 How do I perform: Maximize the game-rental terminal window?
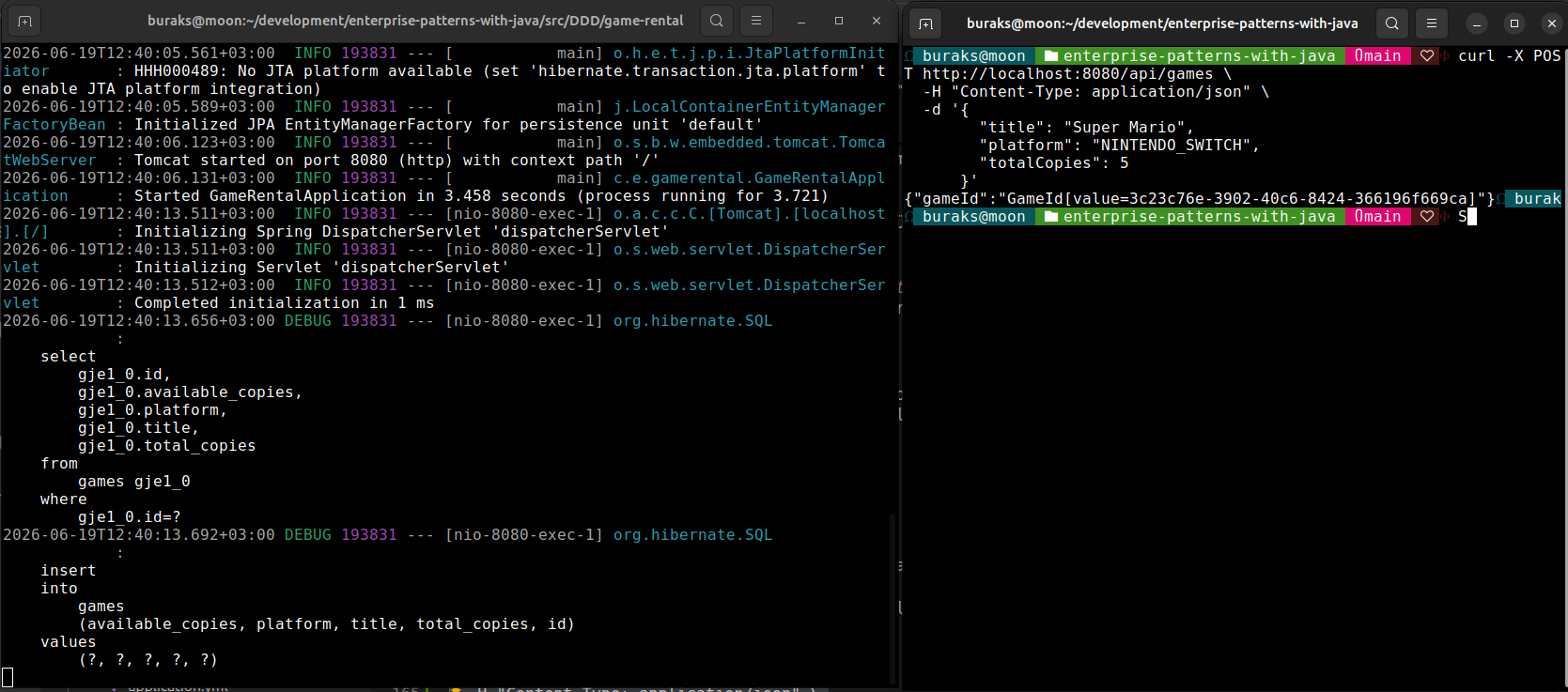coord(839,21)
